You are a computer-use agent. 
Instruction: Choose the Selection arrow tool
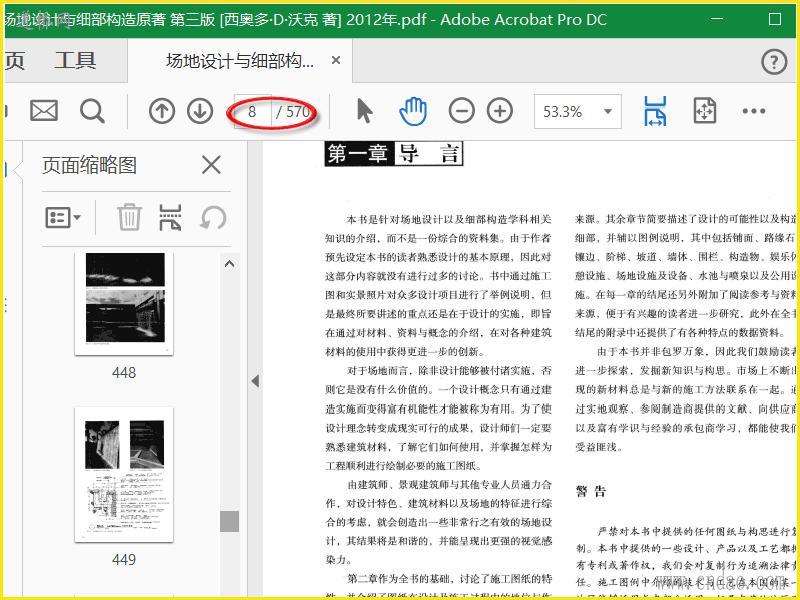click(364, 111)
